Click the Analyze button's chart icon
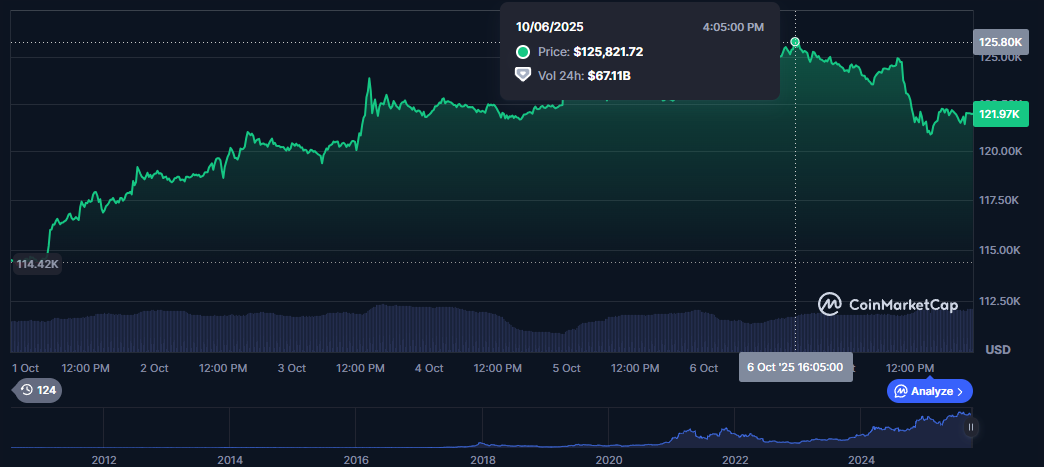This screenshot has height=467, width=1044. pyautogui.click(x=900, y=391)
